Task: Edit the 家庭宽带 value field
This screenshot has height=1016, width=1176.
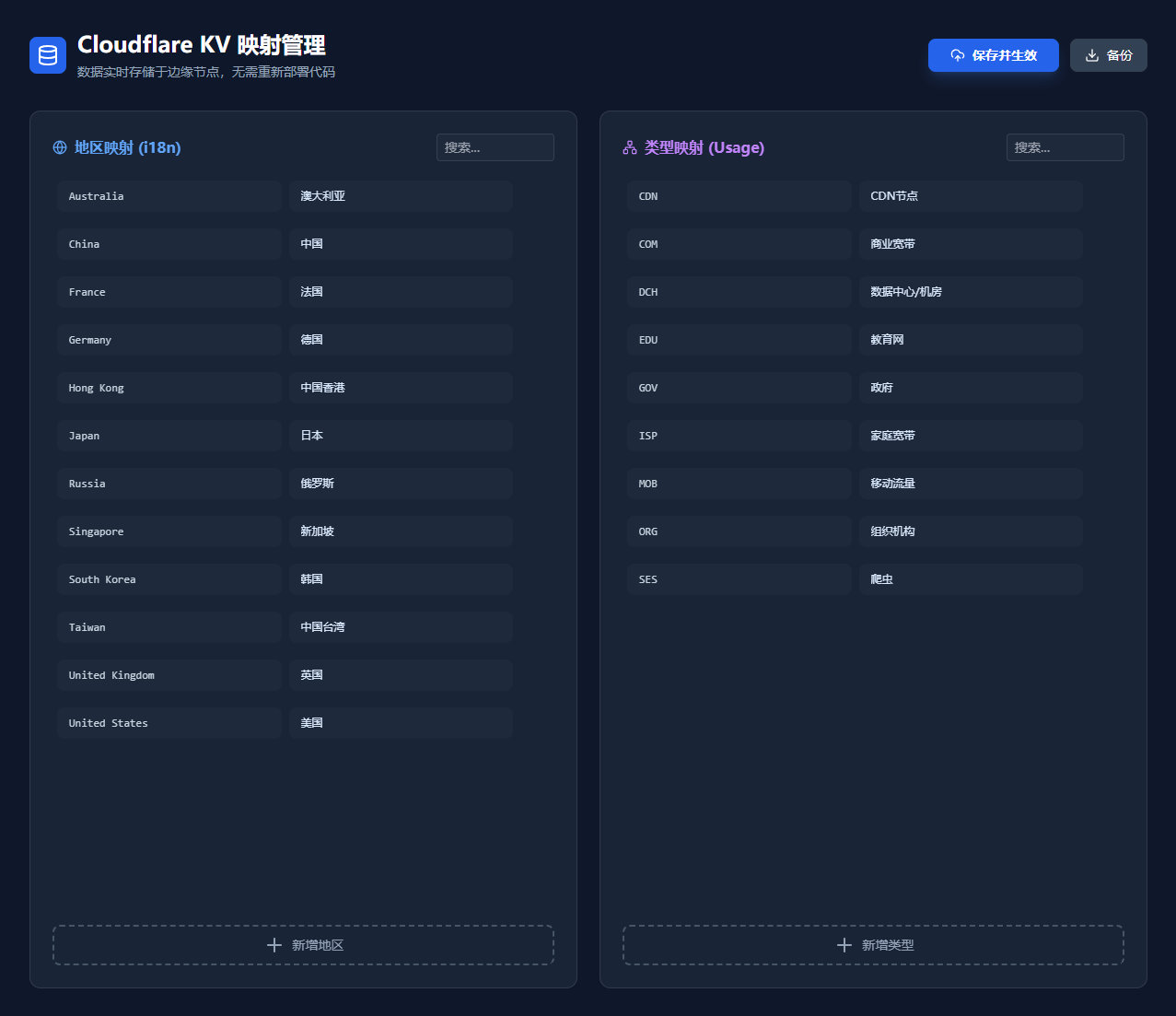Action: pyautogui.click(x=971, y=436)
